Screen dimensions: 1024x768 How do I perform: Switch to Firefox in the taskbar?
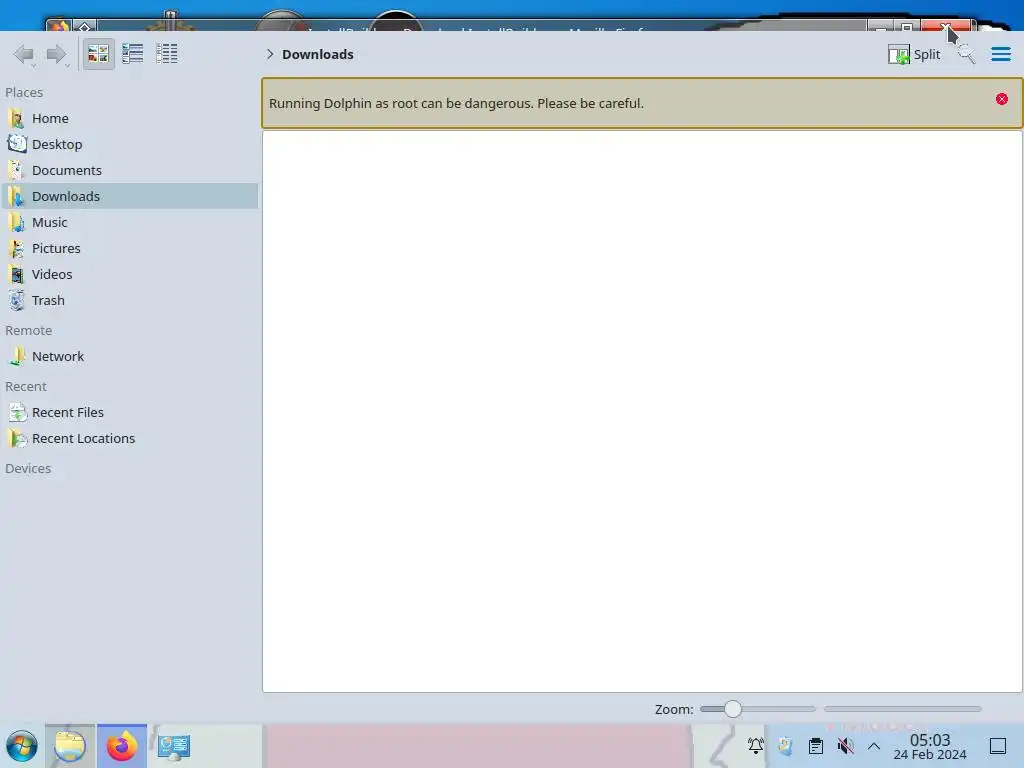click(x=121, y=746)
